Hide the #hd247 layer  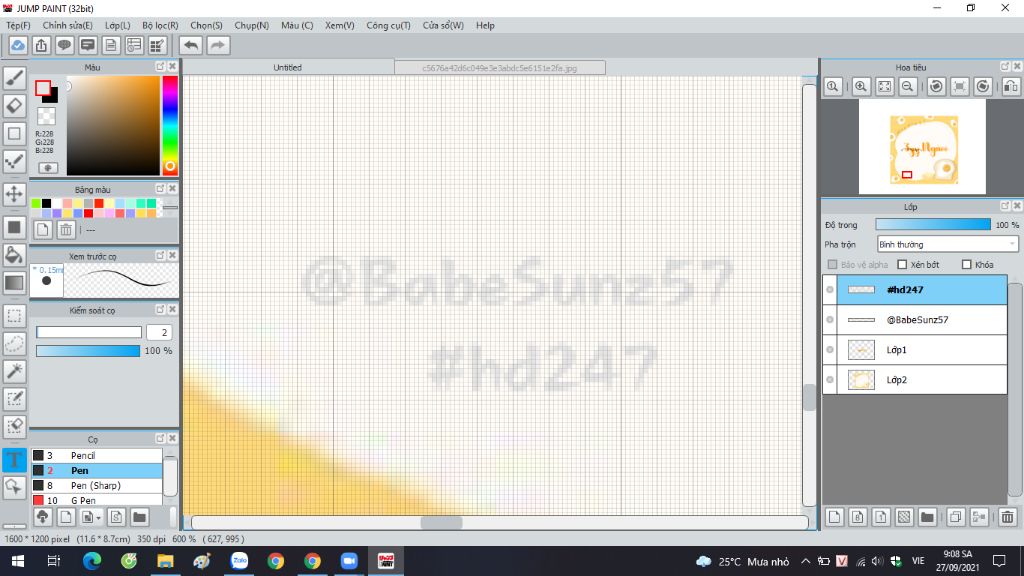click(830, 289)
